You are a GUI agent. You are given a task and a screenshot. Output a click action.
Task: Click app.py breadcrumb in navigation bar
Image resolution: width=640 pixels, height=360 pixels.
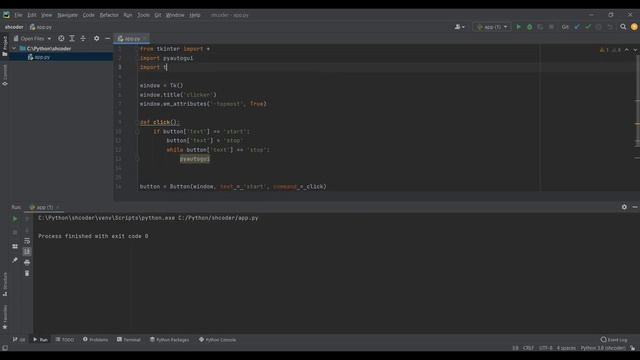(x=41, y=27)
